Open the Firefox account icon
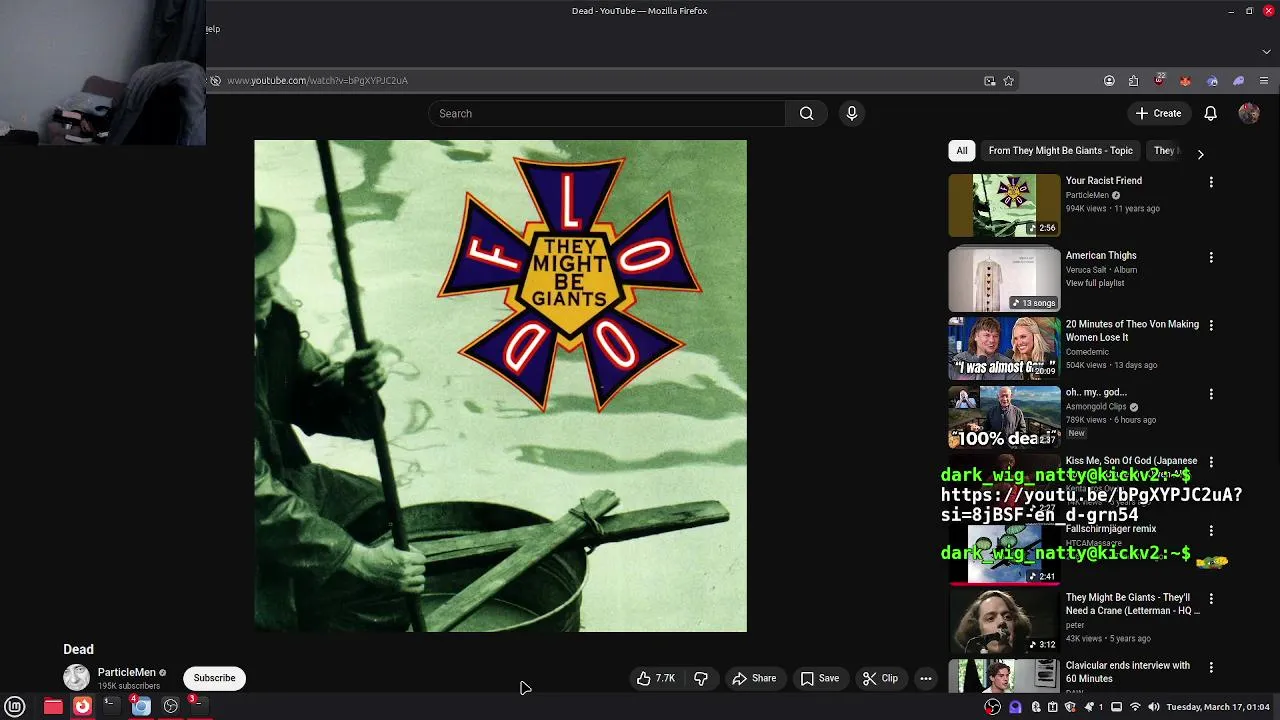This screenshot has width=1280, height=720. click(x=1109, y=81)
